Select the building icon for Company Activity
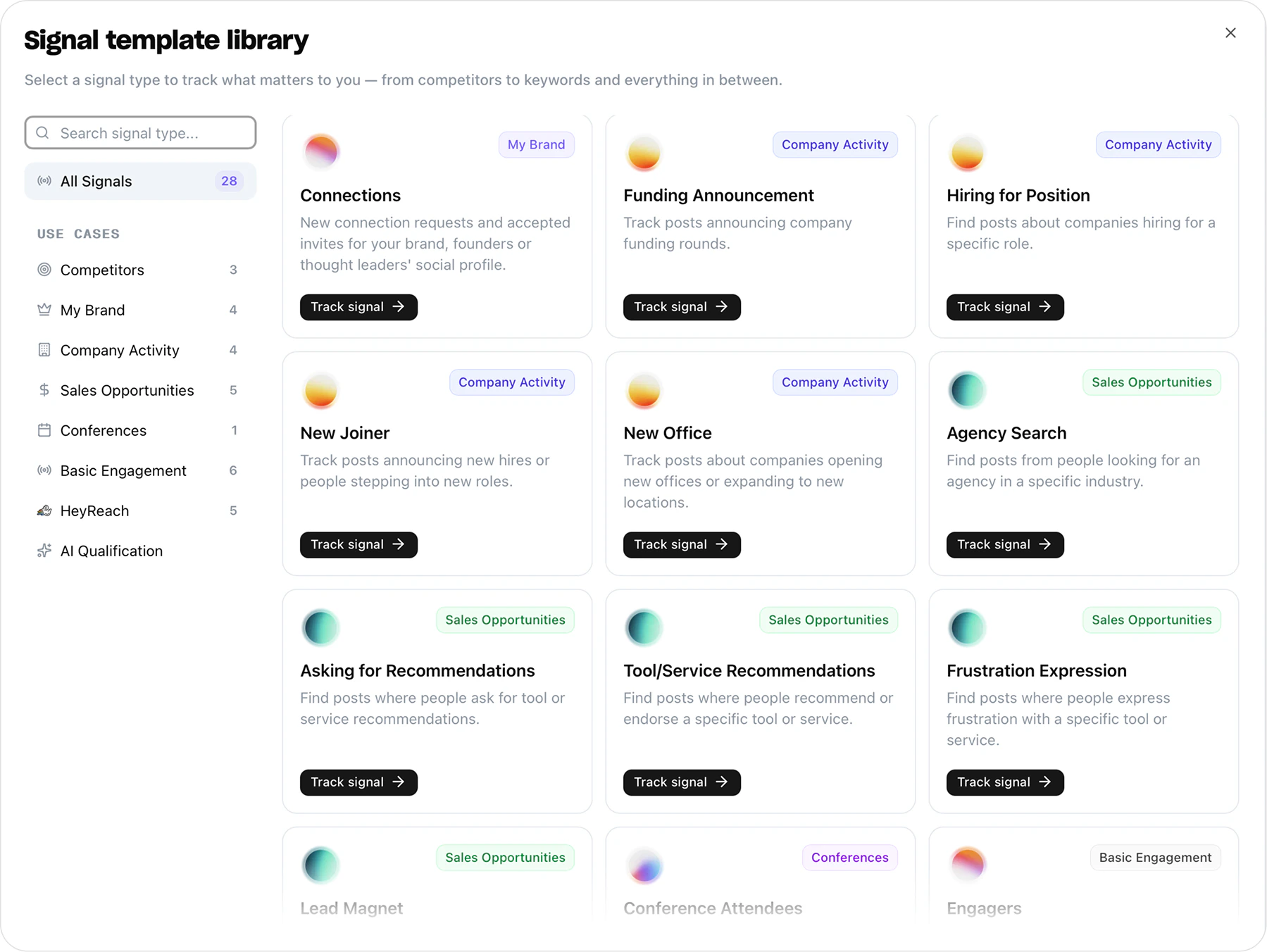Viewport: 1267px width, 952px height. click(44, 350)
